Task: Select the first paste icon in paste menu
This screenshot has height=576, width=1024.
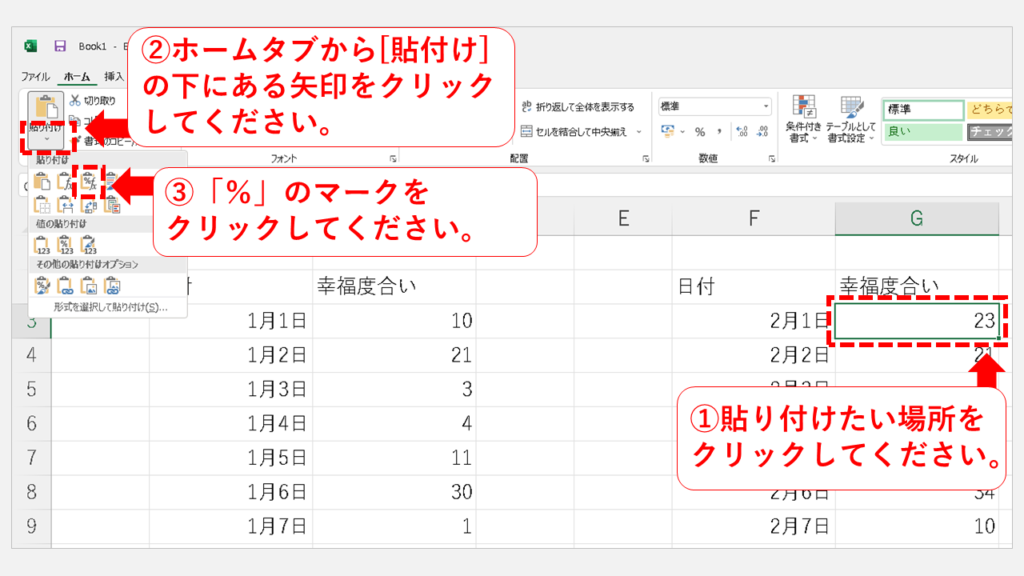Action: tap(42, 181)
